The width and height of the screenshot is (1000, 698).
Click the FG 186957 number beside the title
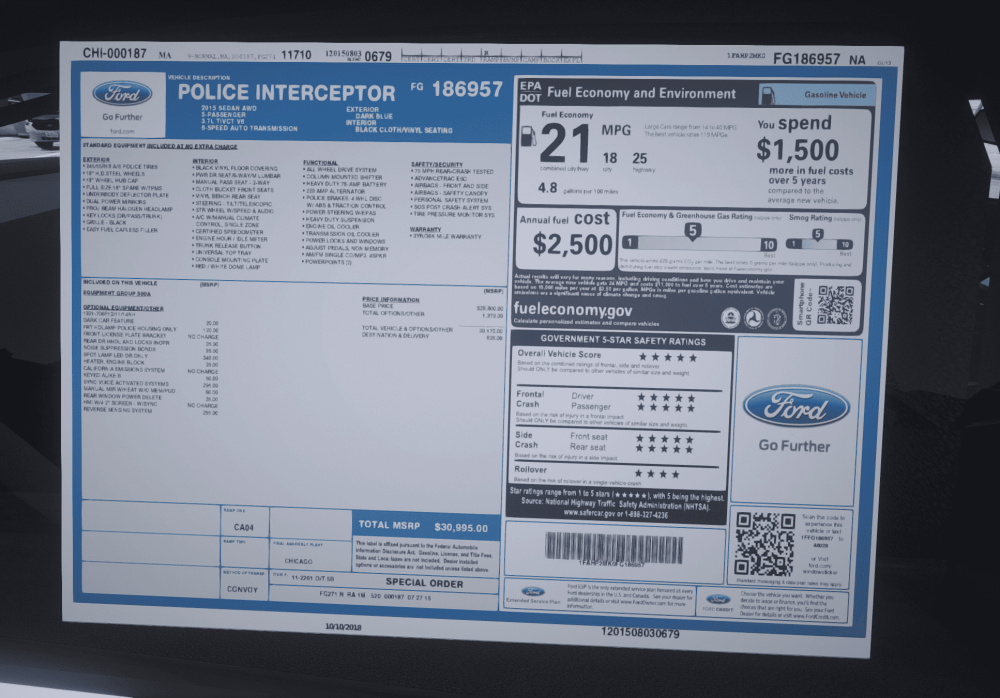click(457, 89)
